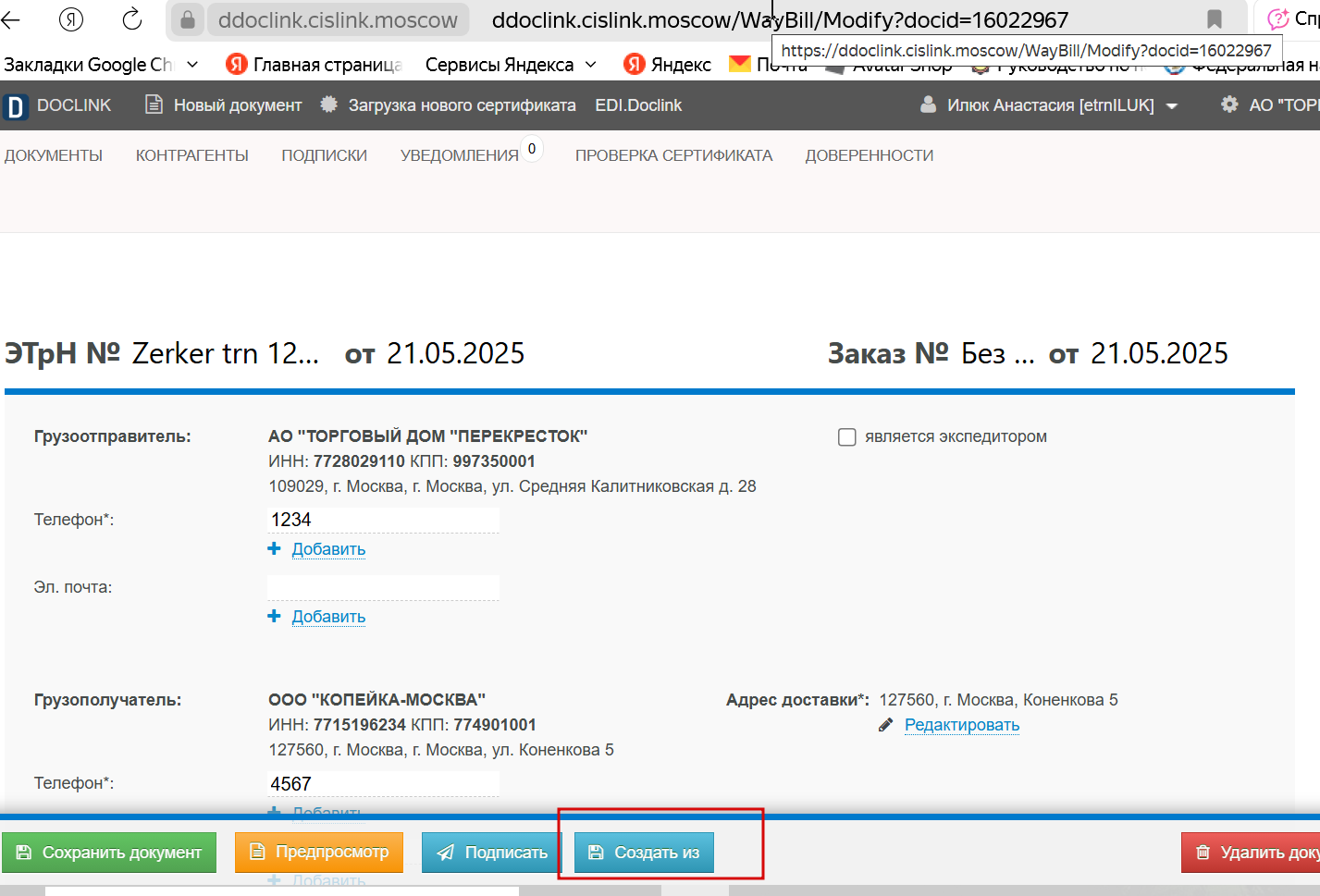
Task: Open the Яндекс bookmark icon
Action: coord(634,64)
